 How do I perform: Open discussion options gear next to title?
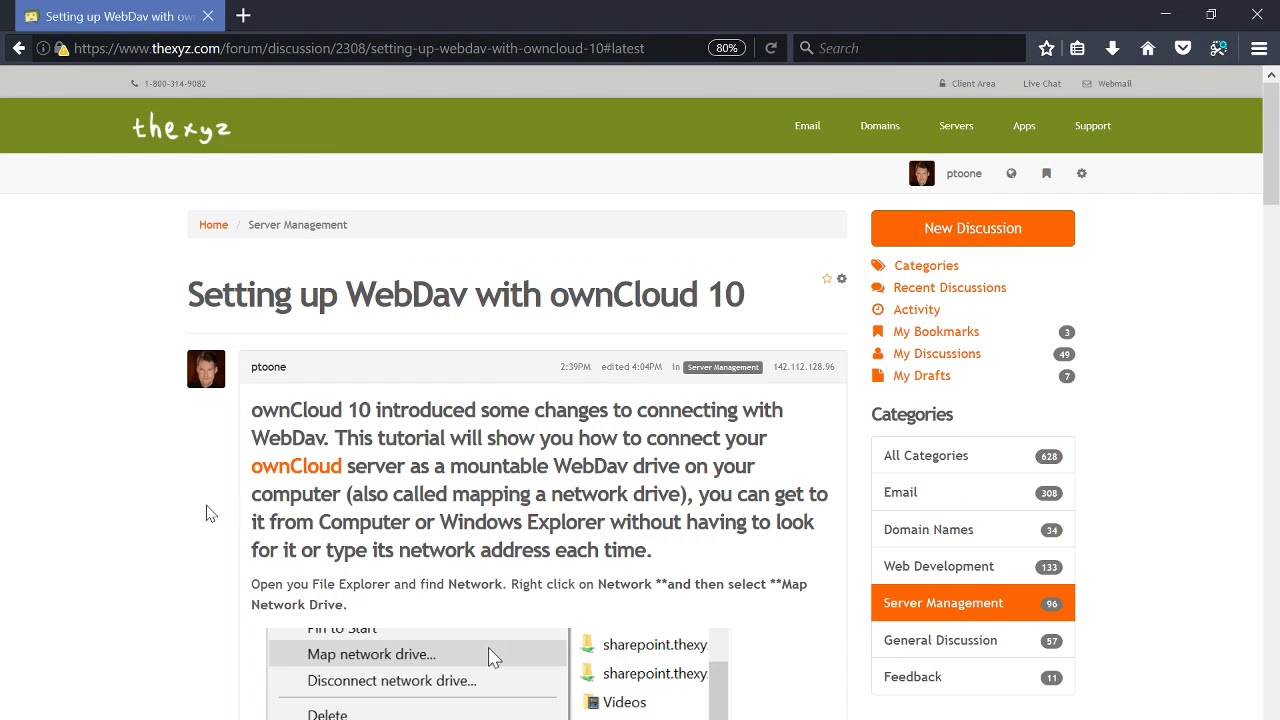(x=841, y=279)
